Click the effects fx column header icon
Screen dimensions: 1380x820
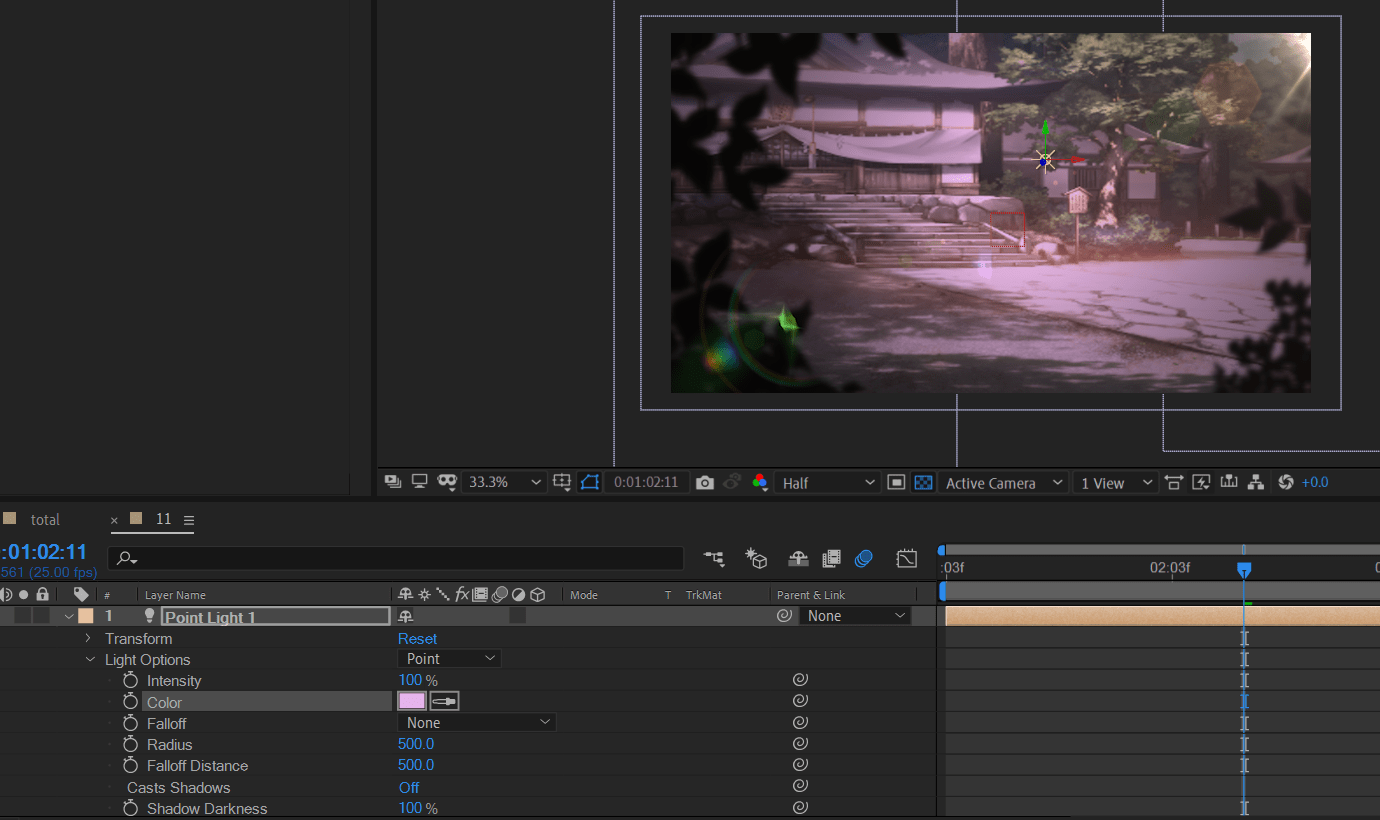[x=462, y=594]
